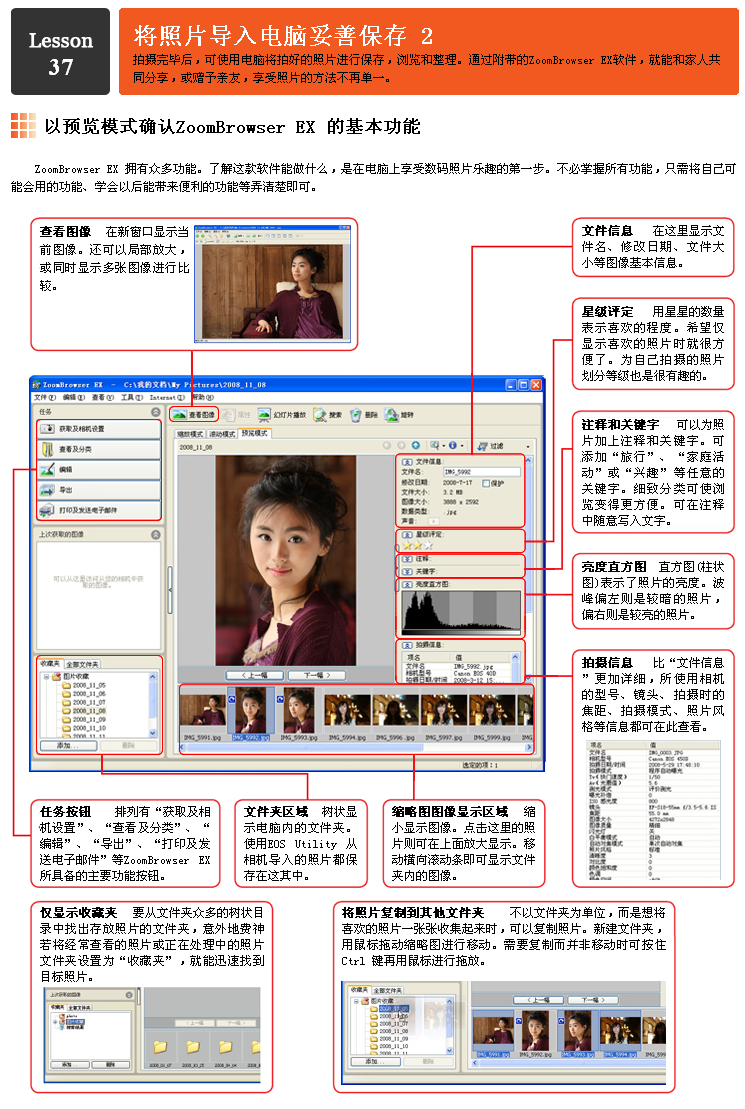This screenshot has width=745, height=1109.
Task: Open the 查看及分类 task
Action: pos(99,449)
